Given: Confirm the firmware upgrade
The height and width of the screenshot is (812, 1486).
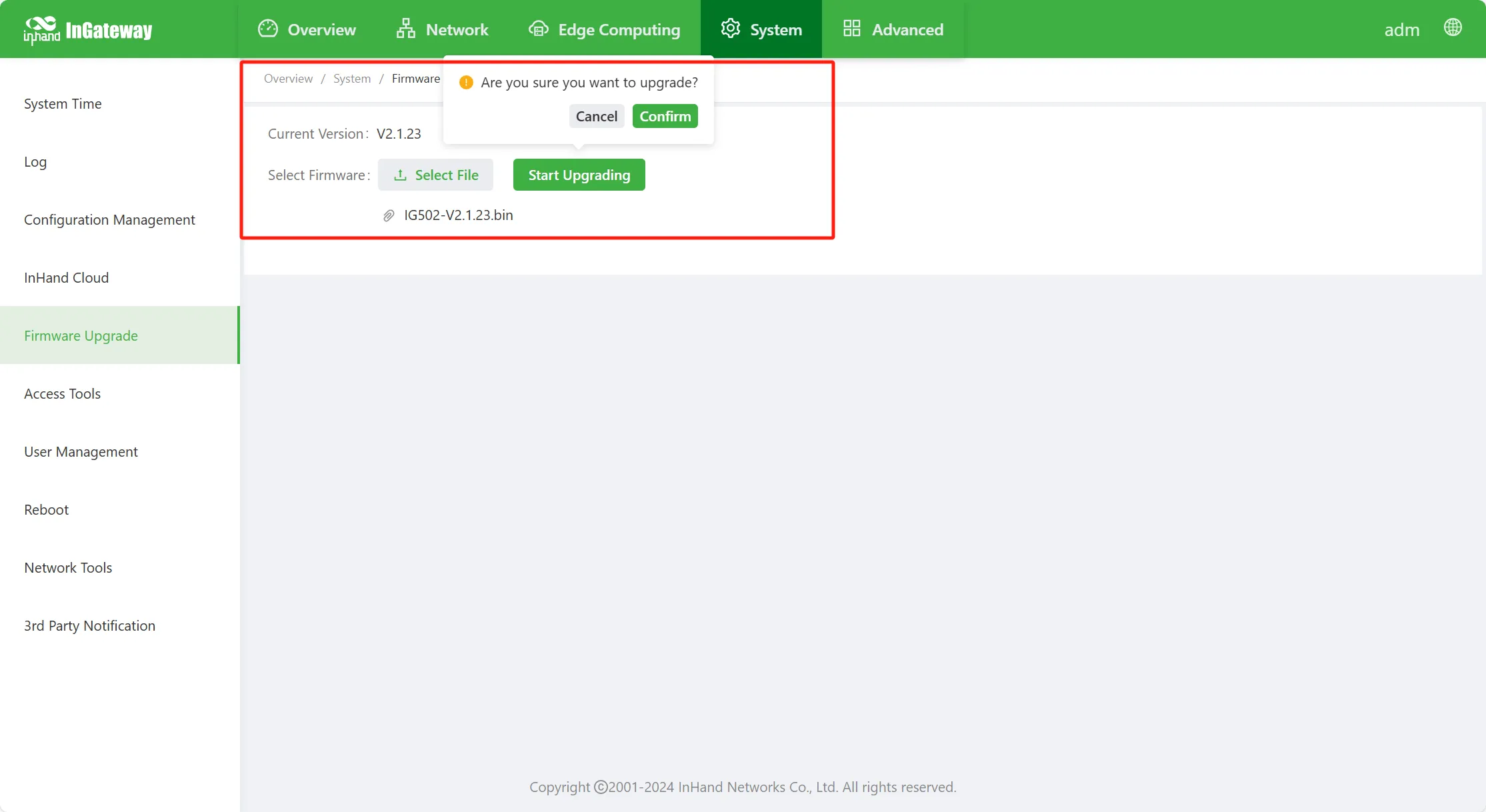Looking at the screenshot, I should pyautogui.click(x=665, y=116).
